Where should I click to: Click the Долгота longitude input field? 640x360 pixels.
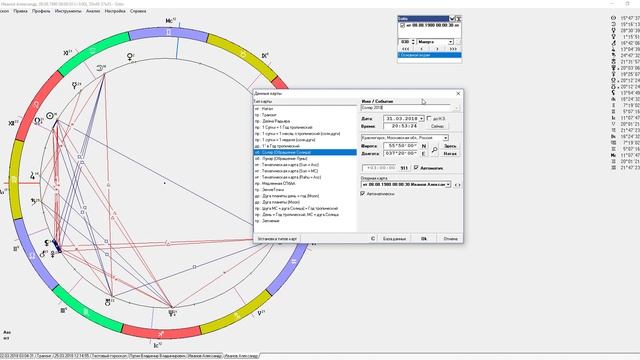click(401, 153)
